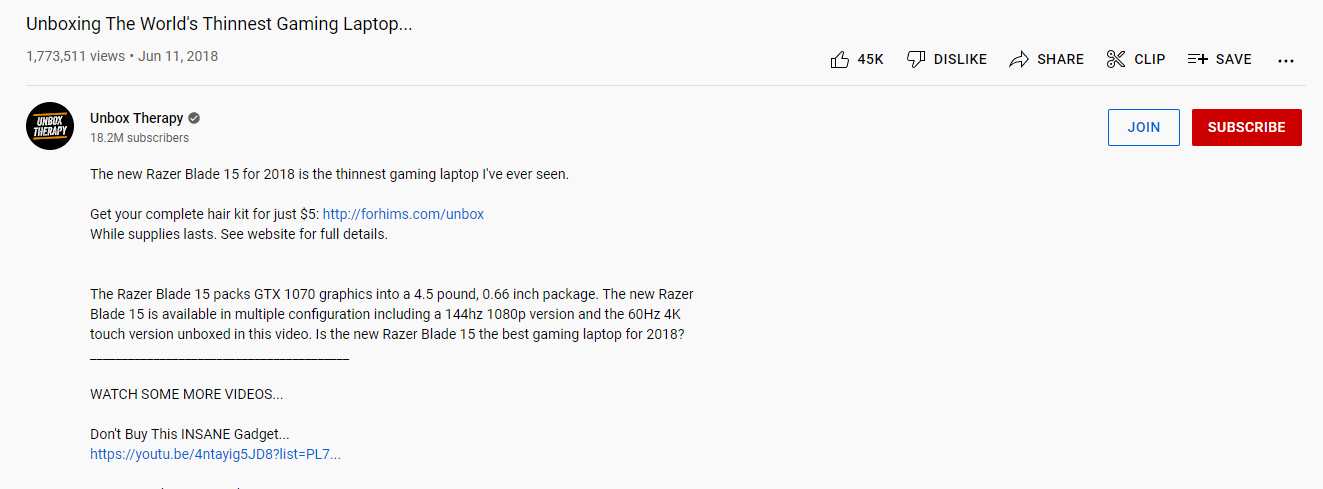
Task: Open the forhims.com/unbox link
Action: pos(403,214)
